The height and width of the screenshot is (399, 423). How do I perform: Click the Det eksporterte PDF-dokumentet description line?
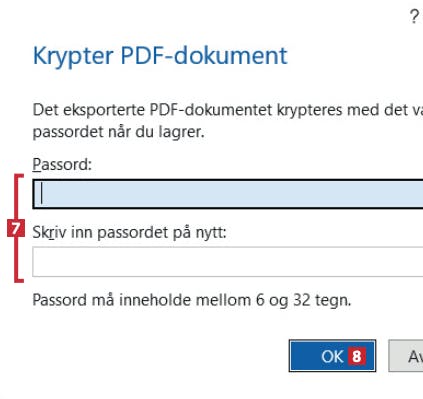point(228,110)
